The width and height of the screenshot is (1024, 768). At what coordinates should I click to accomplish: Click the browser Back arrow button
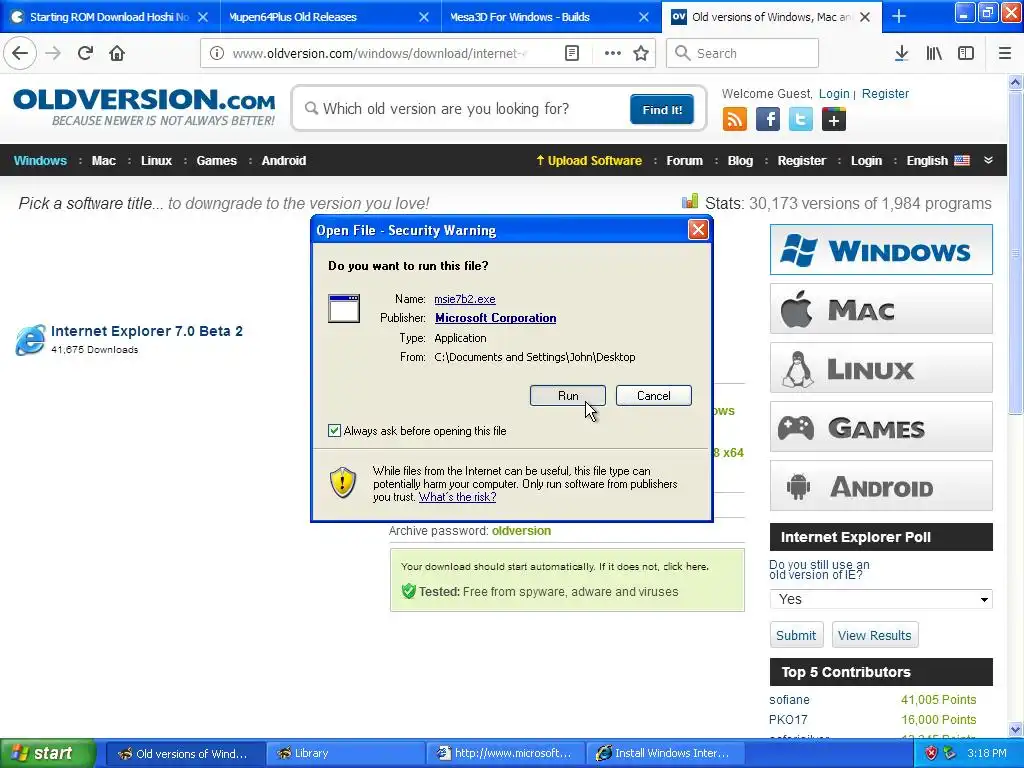(20, 53)
